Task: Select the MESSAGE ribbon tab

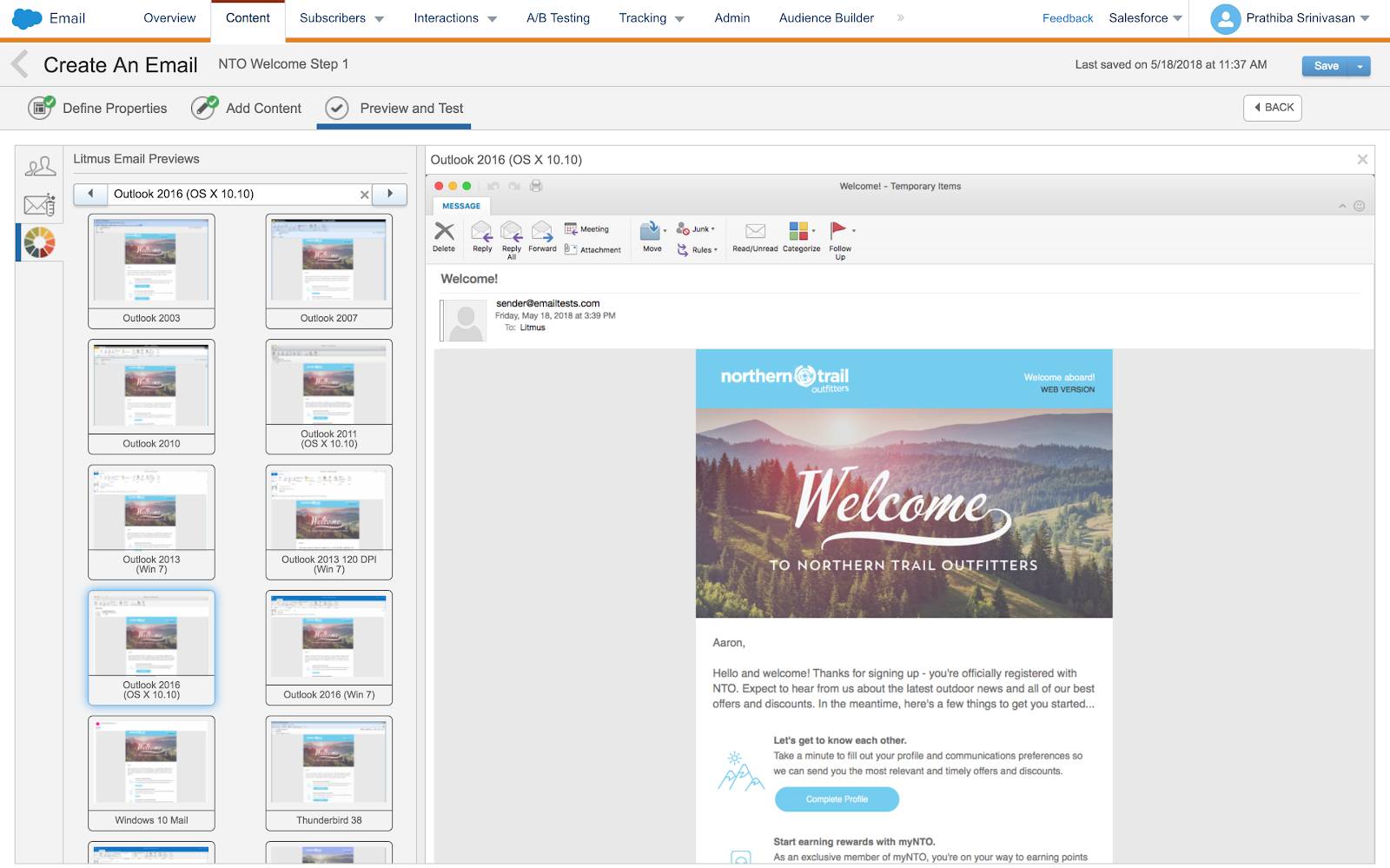Action: (x=461, y=206)
